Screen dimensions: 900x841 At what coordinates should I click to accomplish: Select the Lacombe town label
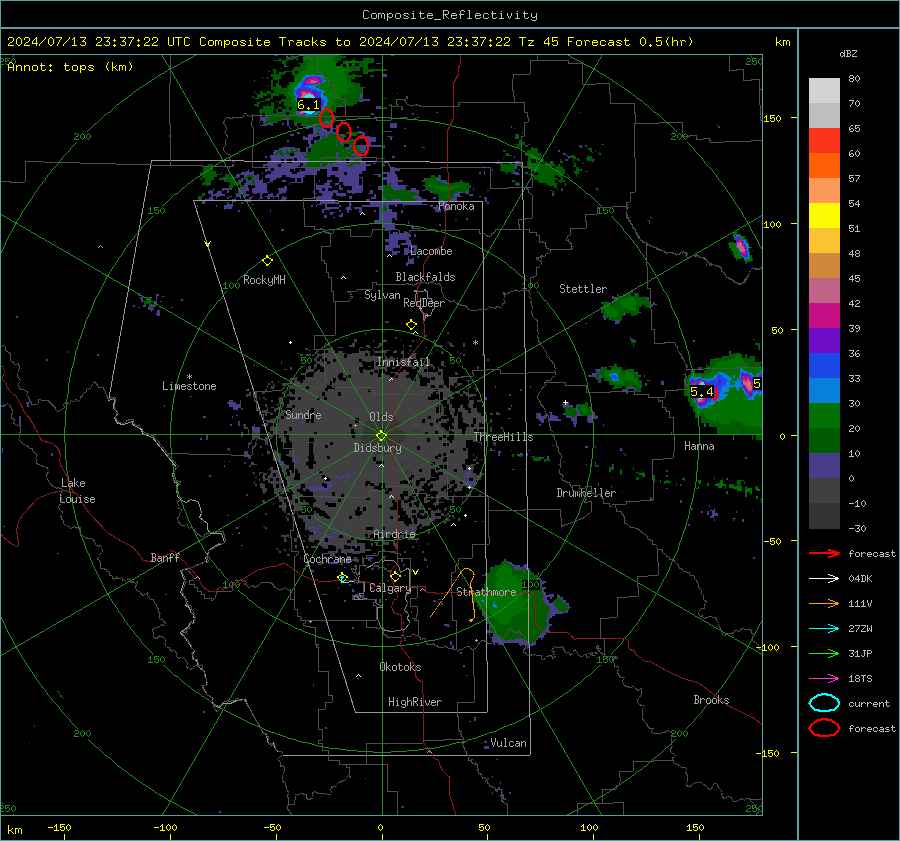point(431,251)
